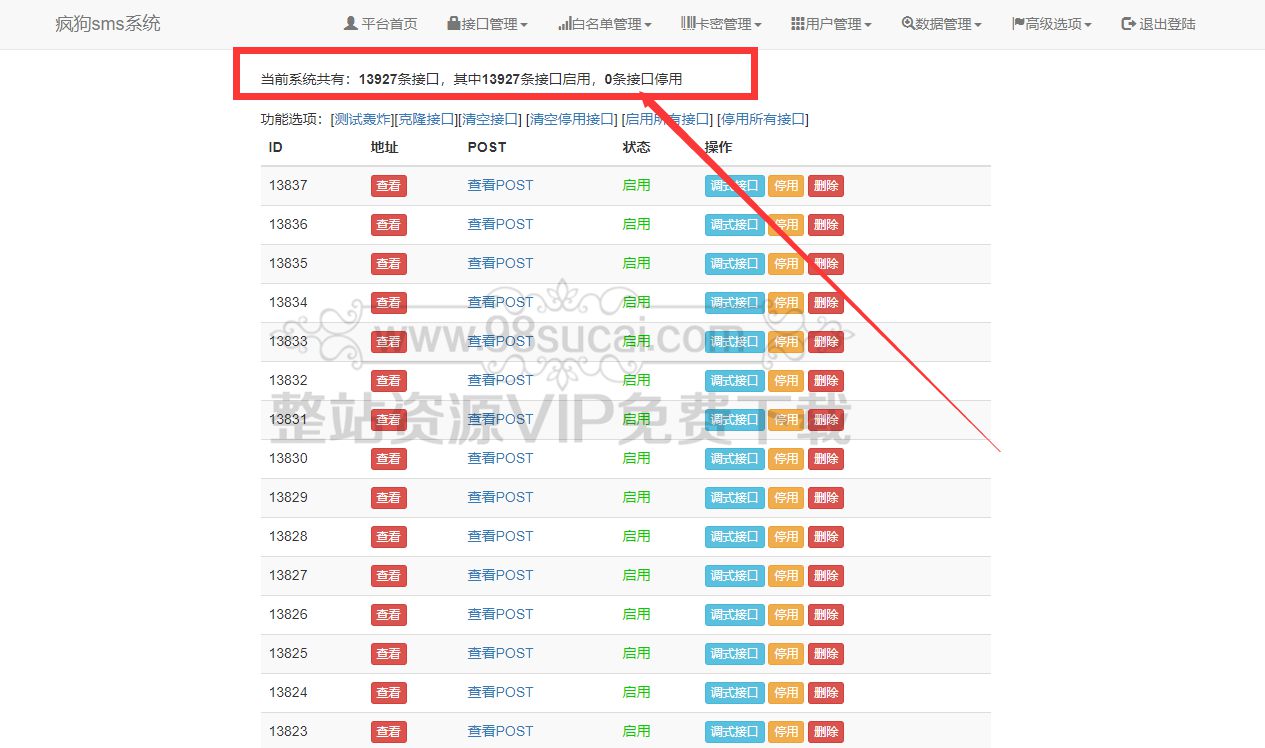Click the flag icon beside 高级选项
This screenshot has width=1265, height=748.
click(1018, 24)
